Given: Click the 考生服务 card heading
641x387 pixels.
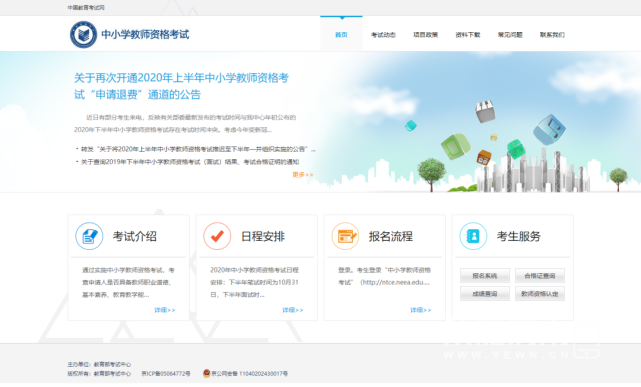Looking at the screenshot, I should point(519,236).
